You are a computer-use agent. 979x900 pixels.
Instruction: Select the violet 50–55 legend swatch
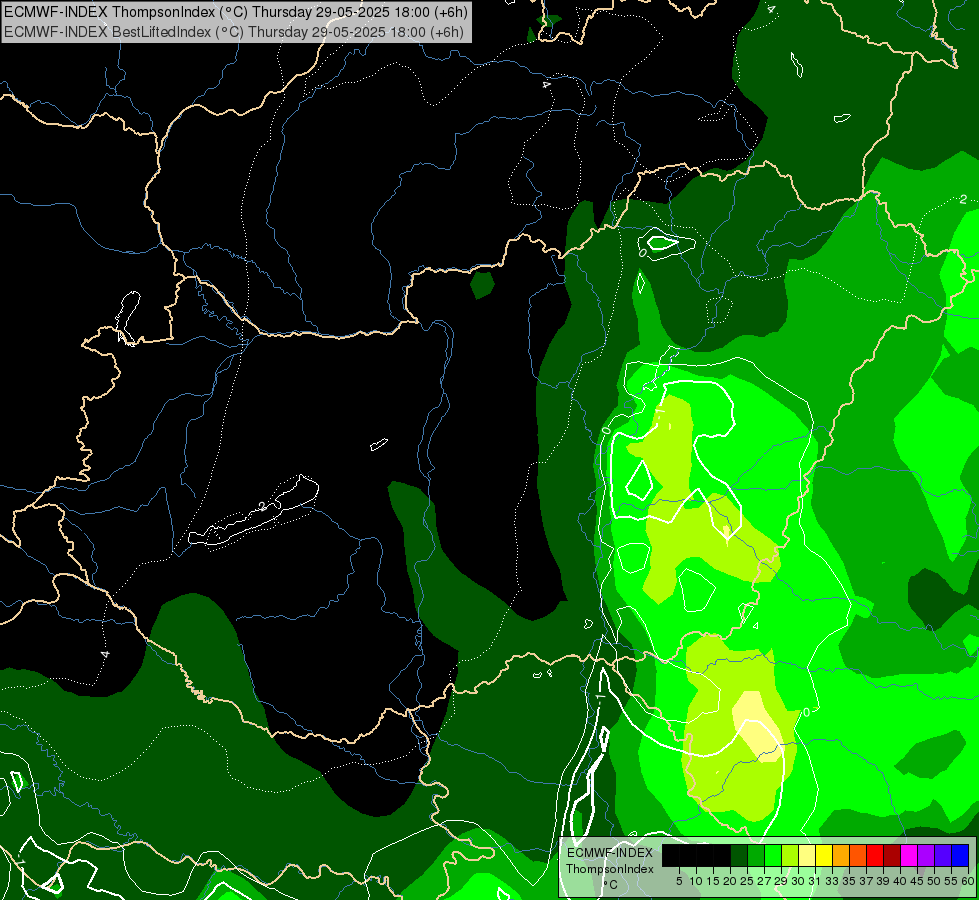click(x=943, y=855)
